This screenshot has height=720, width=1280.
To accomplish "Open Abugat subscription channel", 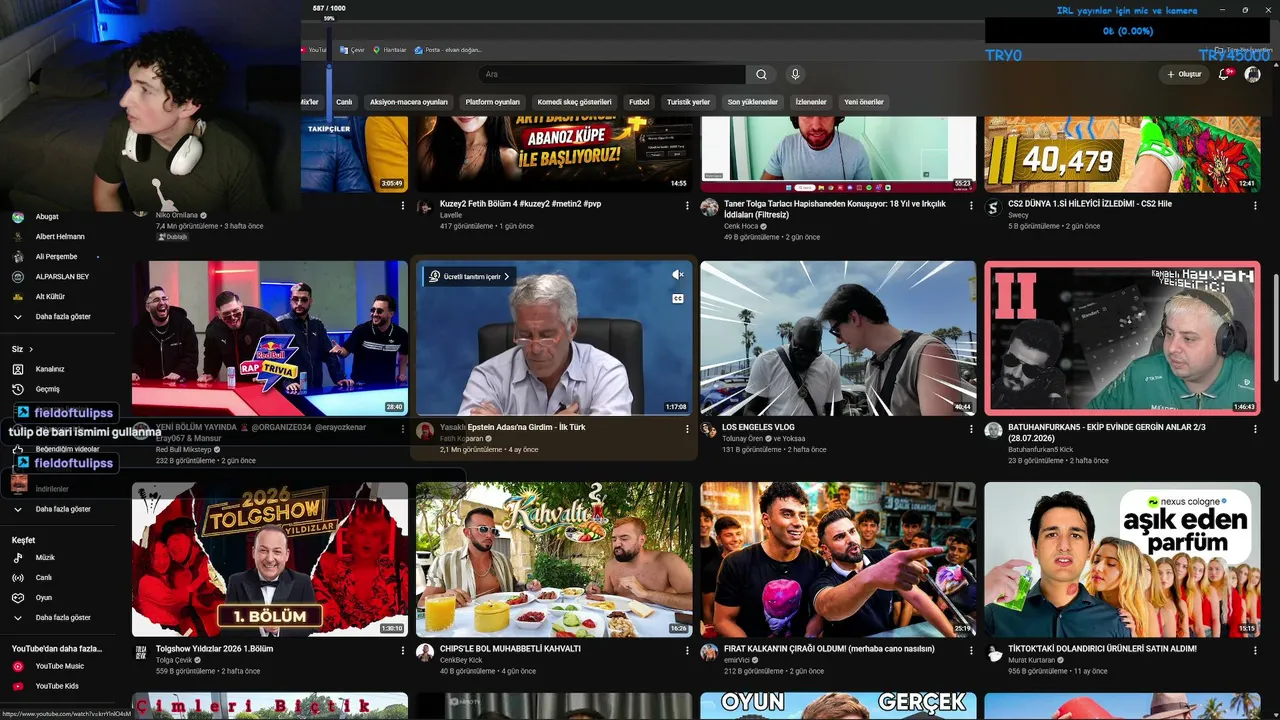I will pos(47,216).
